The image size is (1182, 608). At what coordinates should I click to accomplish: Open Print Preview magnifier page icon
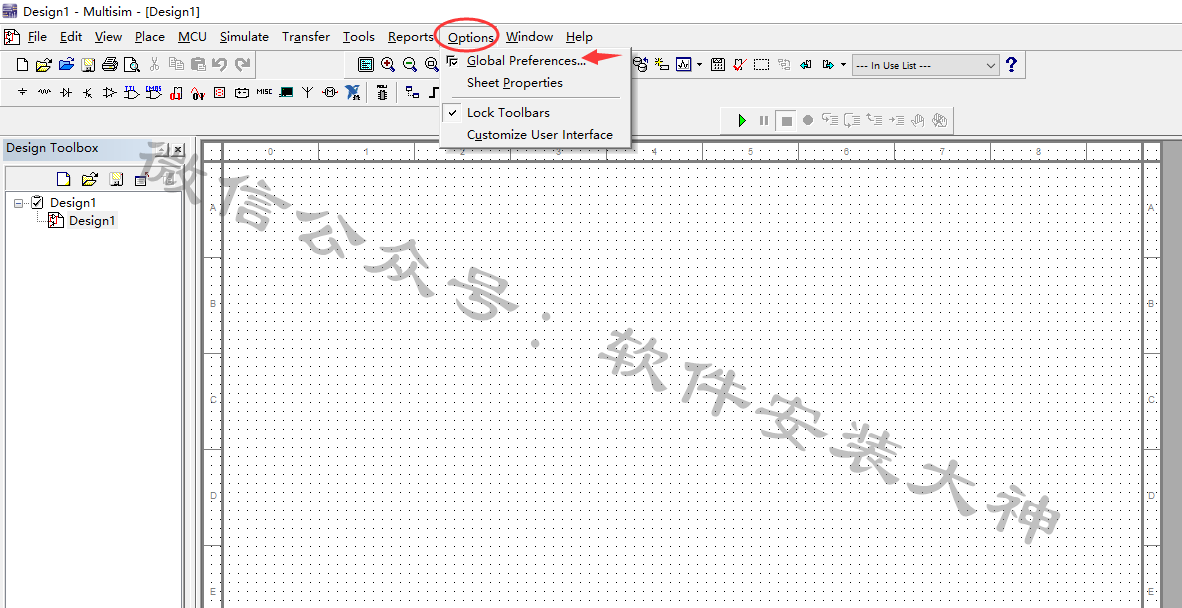pyautogui.click(x=132, y=65)
